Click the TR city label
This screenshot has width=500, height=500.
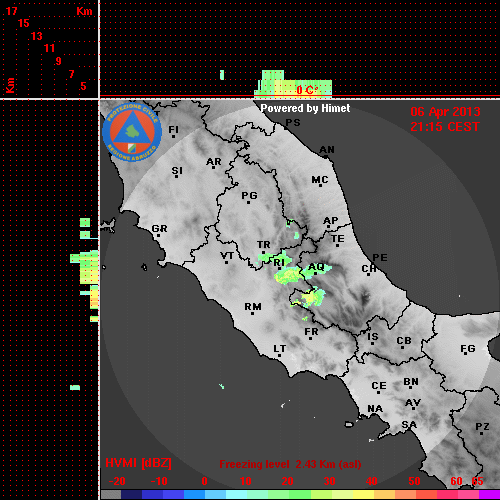(264, 245)
